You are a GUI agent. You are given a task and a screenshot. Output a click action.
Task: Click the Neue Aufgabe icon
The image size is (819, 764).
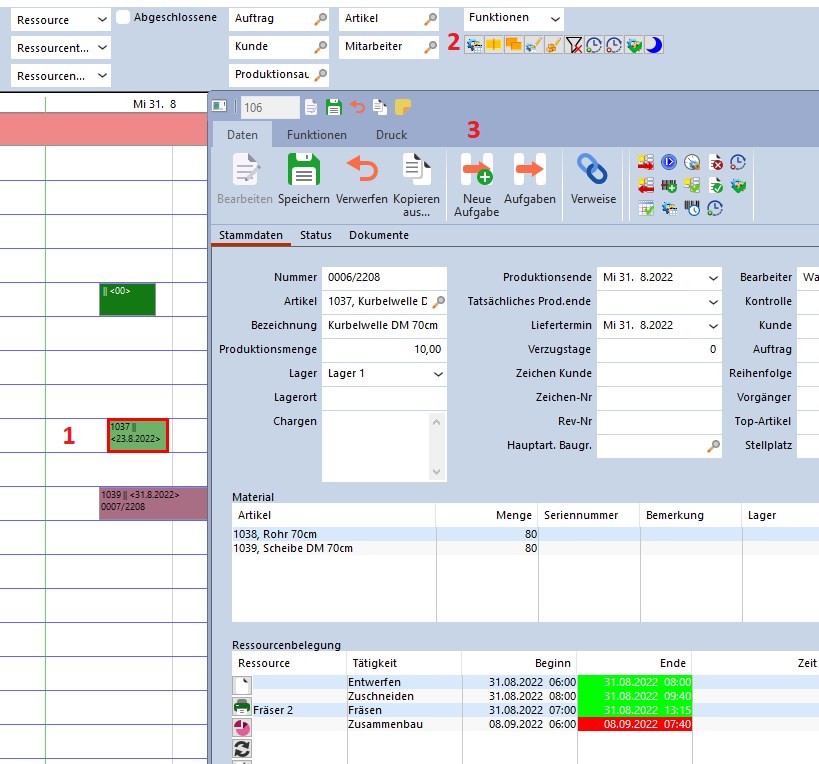477,170
